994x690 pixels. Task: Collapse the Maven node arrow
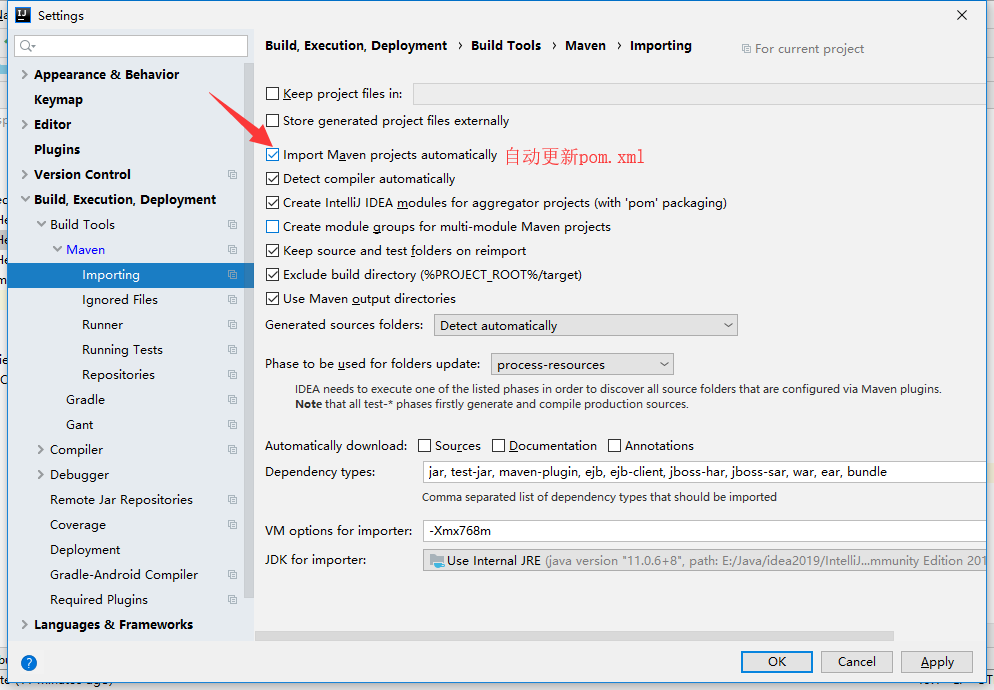click(57, 250)
